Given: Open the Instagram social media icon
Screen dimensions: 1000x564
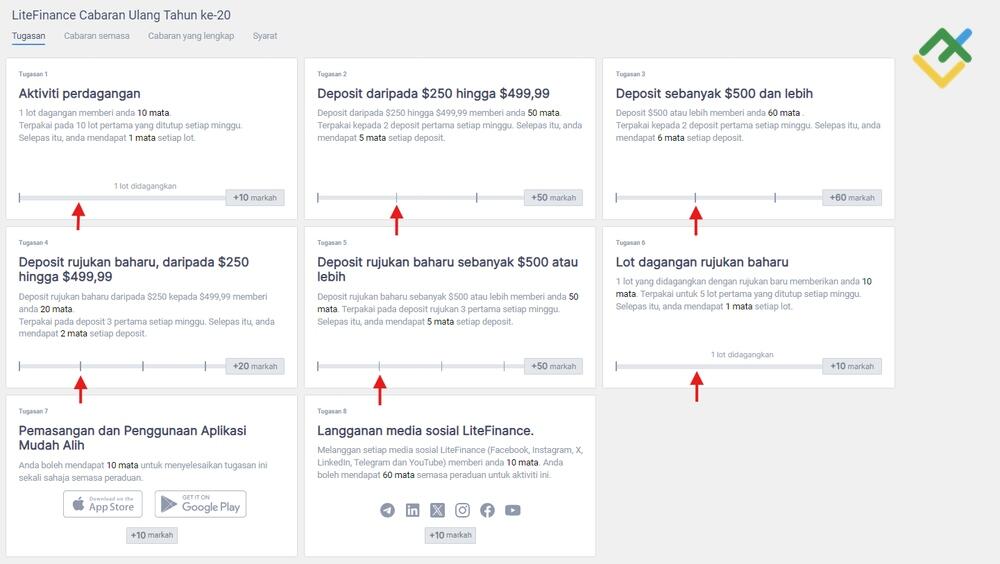Looking at the screenshot, I should (x=462, y=510).
